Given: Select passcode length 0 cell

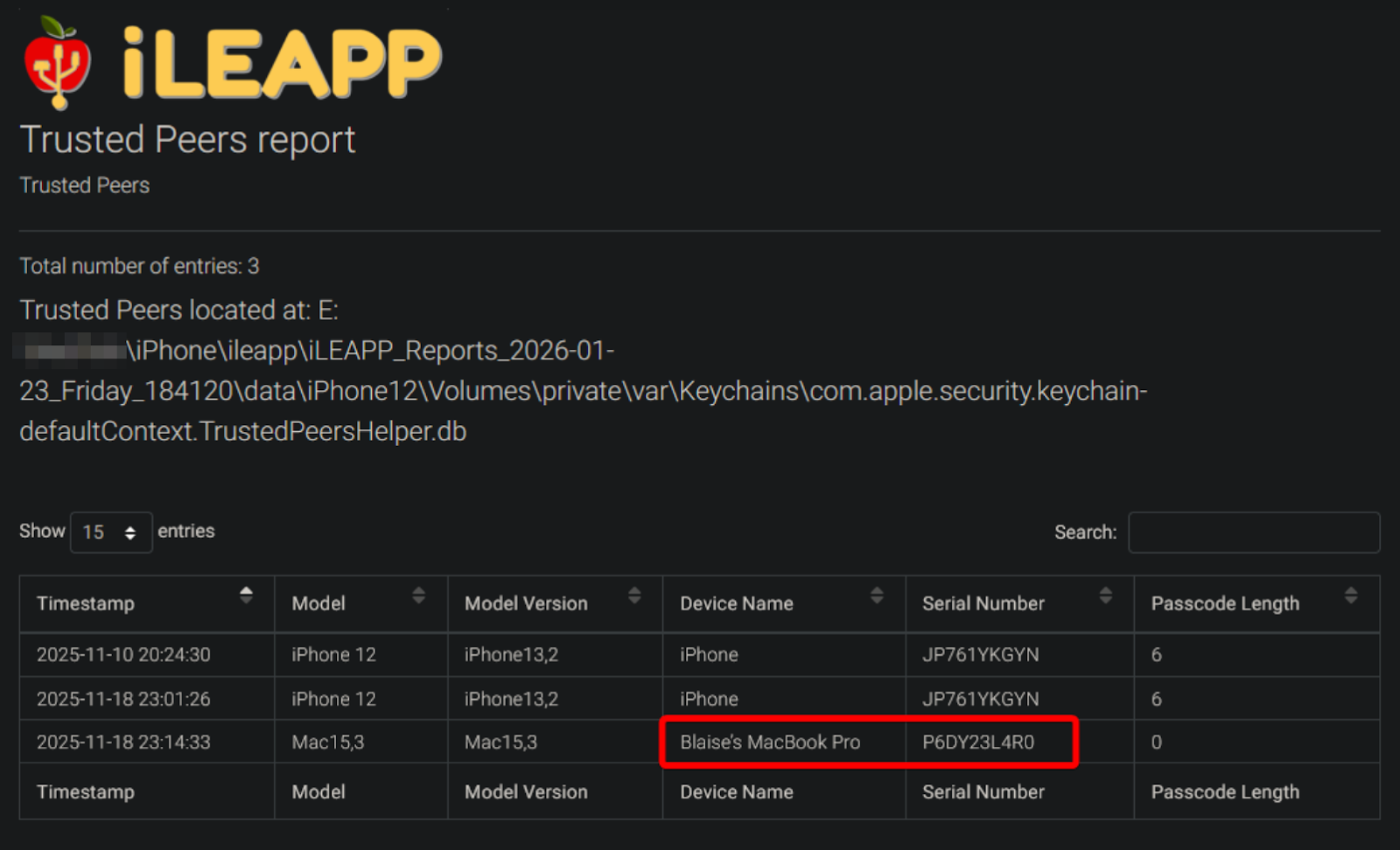Looking at the screenshot, I should click(1156, 742).
